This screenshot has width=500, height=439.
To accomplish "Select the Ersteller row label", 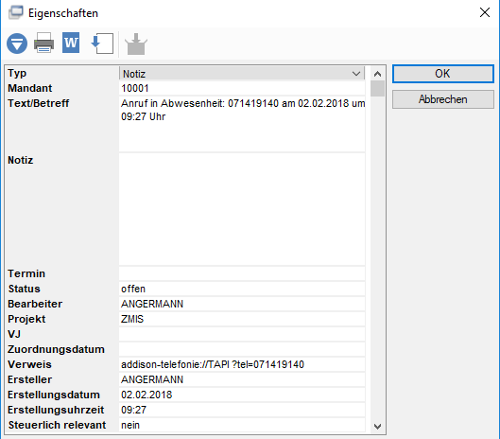I will tap(30, 380).
